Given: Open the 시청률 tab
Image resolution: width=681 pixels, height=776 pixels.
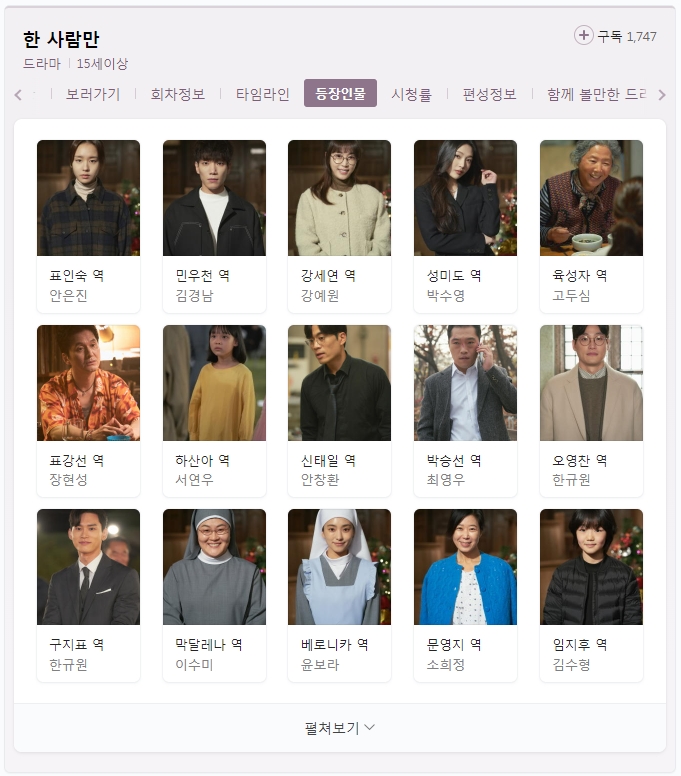Looking at the screenshot, I should (411, 94).
